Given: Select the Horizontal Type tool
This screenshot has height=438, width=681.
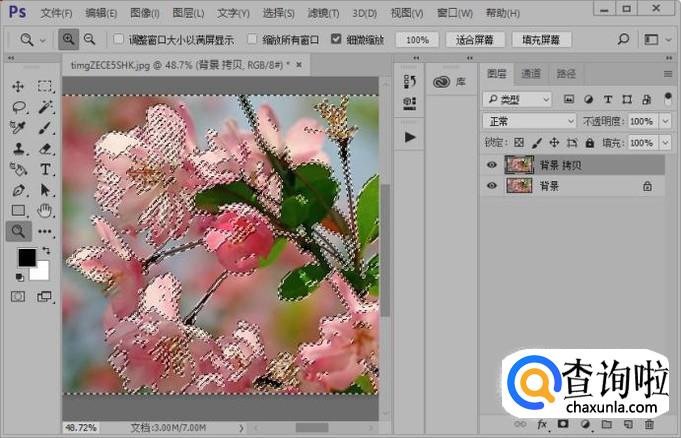Looking at the screenshot, I should coord(45,170).
